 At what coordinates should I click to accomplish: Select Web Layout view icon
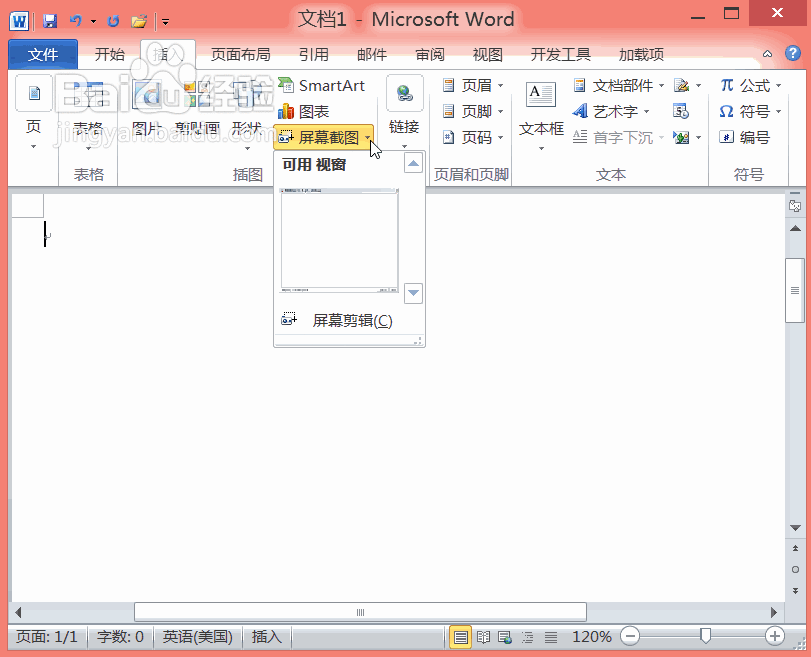(x=505, y=637)
